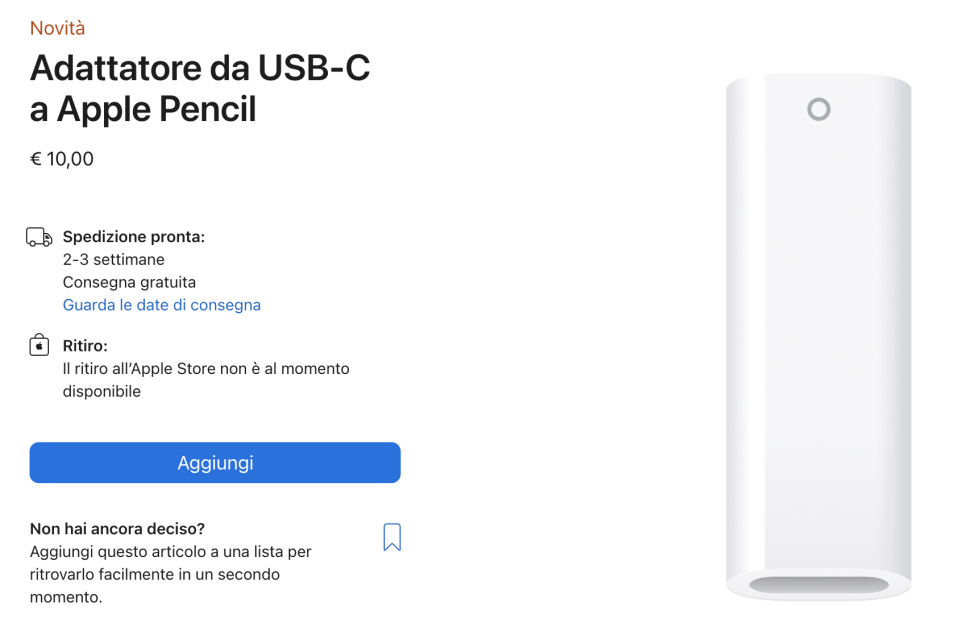
Task: Open Guarda le date di consegna
Action: click(x=161, y=304)
